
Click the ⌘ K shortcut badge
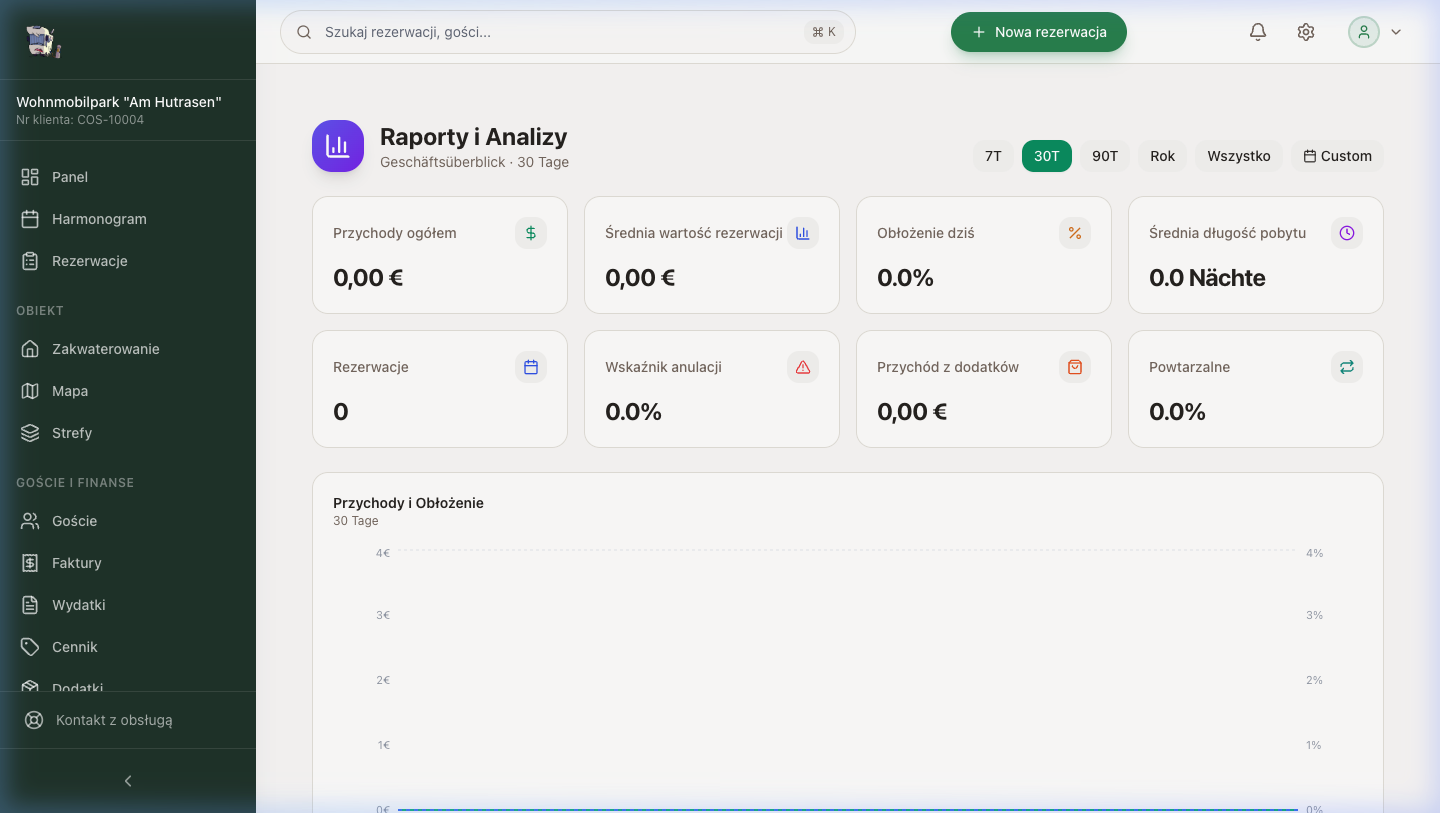[x=824, y=32]
